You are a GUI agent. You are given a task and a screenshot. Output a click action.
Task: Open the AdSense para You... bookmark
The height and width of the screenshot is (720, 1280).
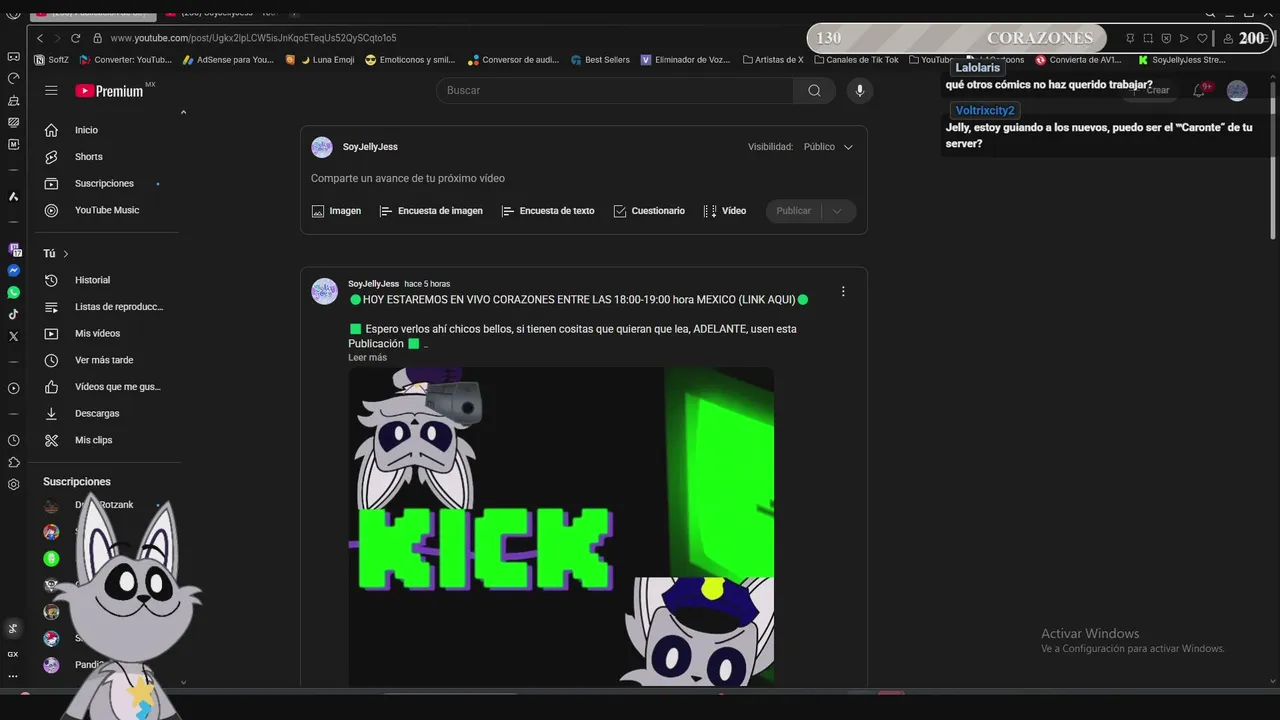228,60
